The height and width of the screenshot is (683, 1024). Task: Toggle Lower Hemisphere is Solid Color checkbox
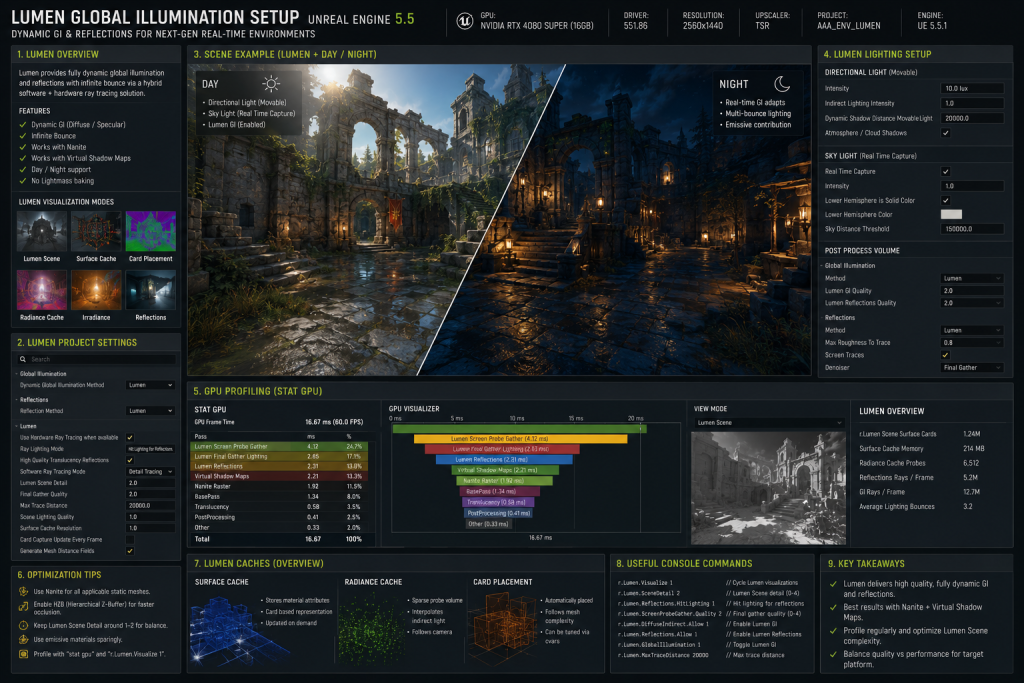pyautogui.click(x=946, y=200)
